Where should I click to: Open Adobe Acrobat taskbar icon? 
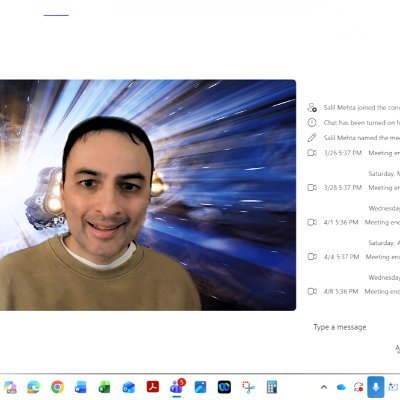[152, 387]
